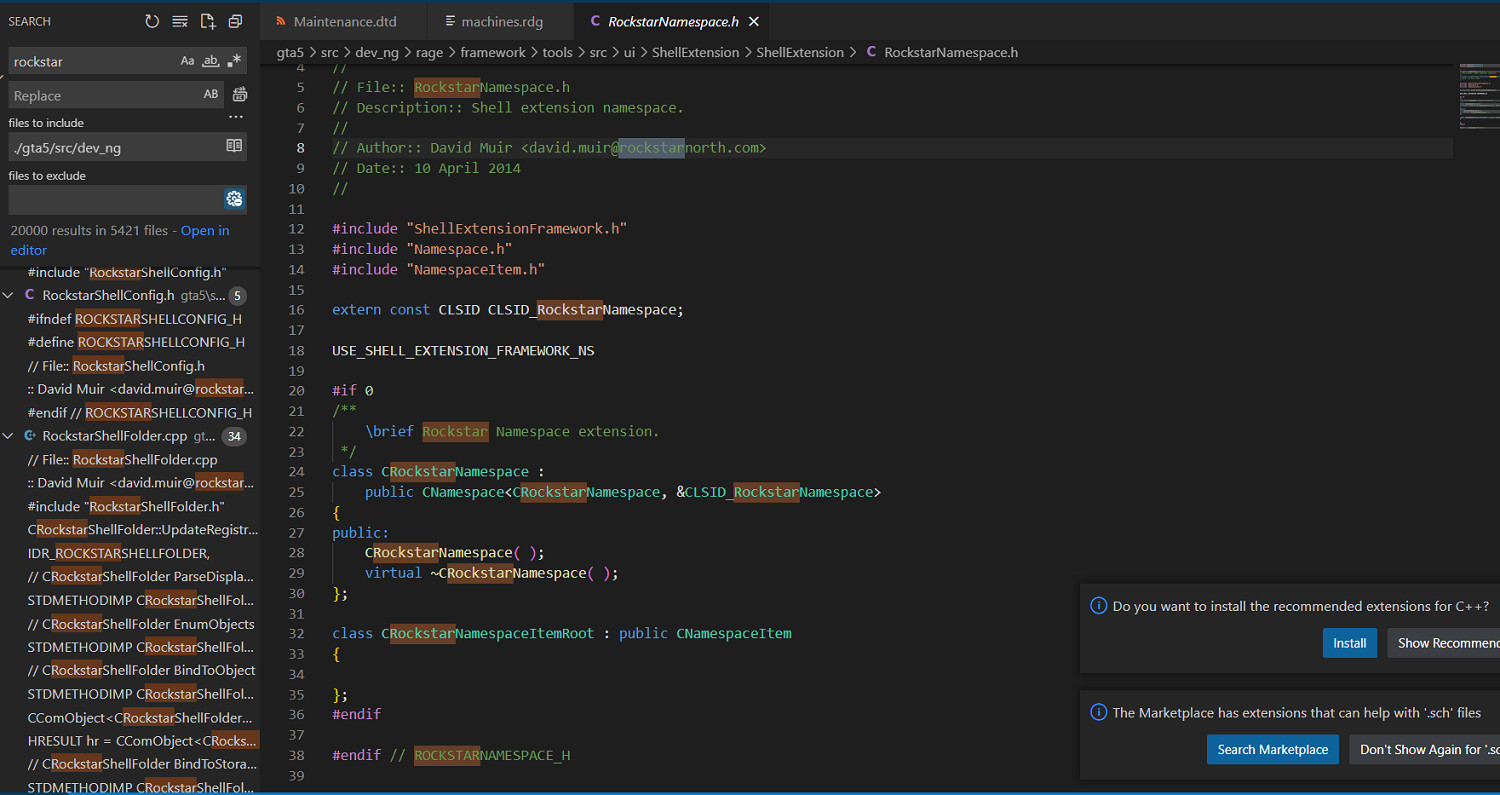
Task: Collapse RockstarShellConfig.h results group
Action: coord(9,295)
